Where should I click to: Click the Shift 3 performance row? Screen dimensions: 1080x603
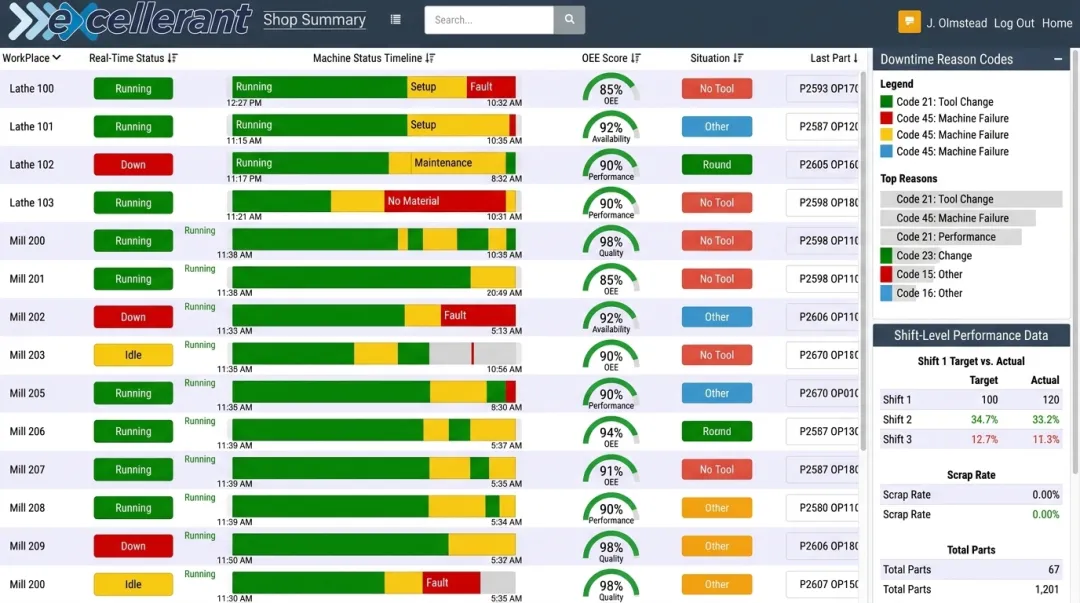(x=971, y=439)
